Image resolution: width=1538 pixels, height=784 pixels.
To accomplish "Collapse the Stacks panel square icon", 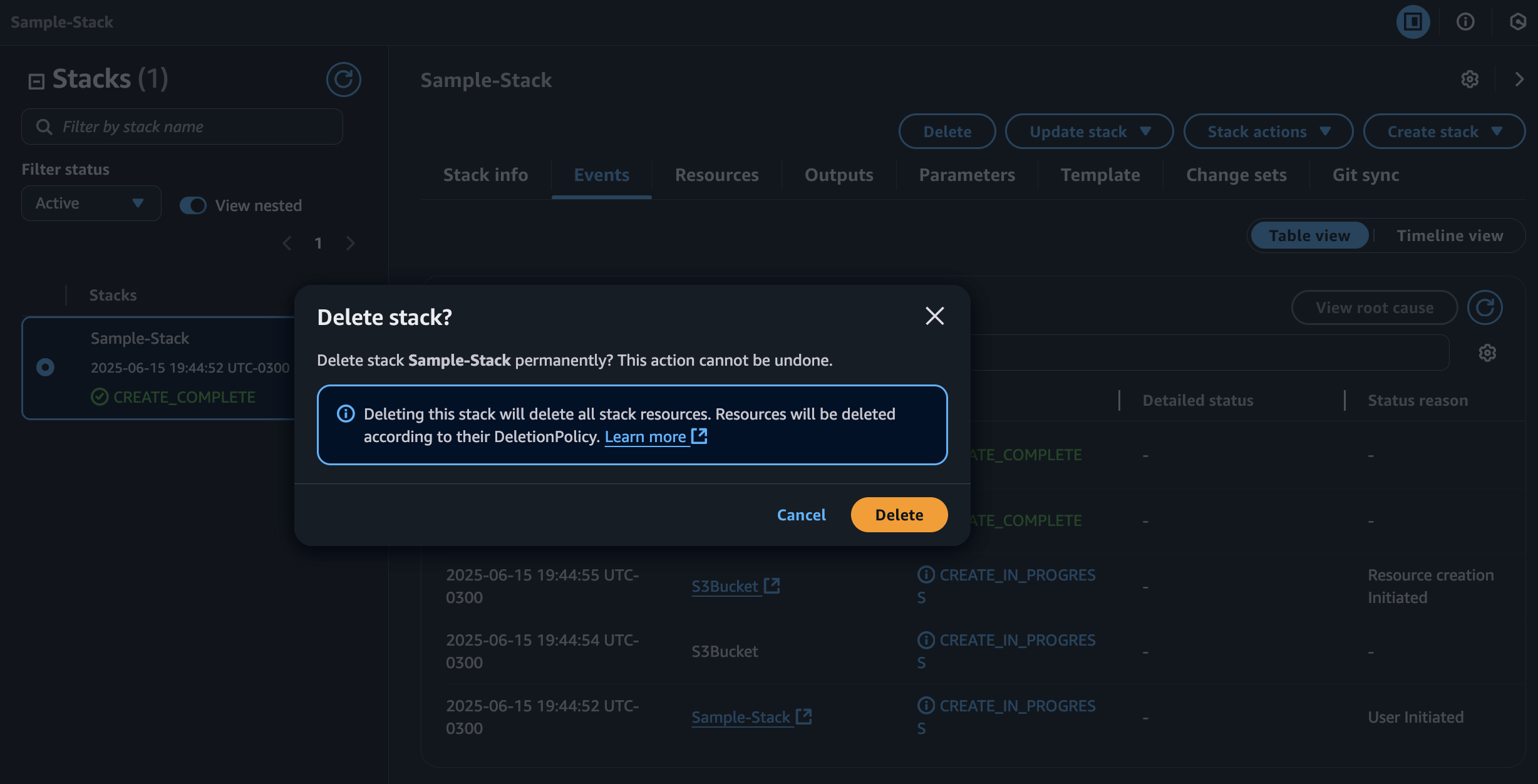I will tap(36, 81).
